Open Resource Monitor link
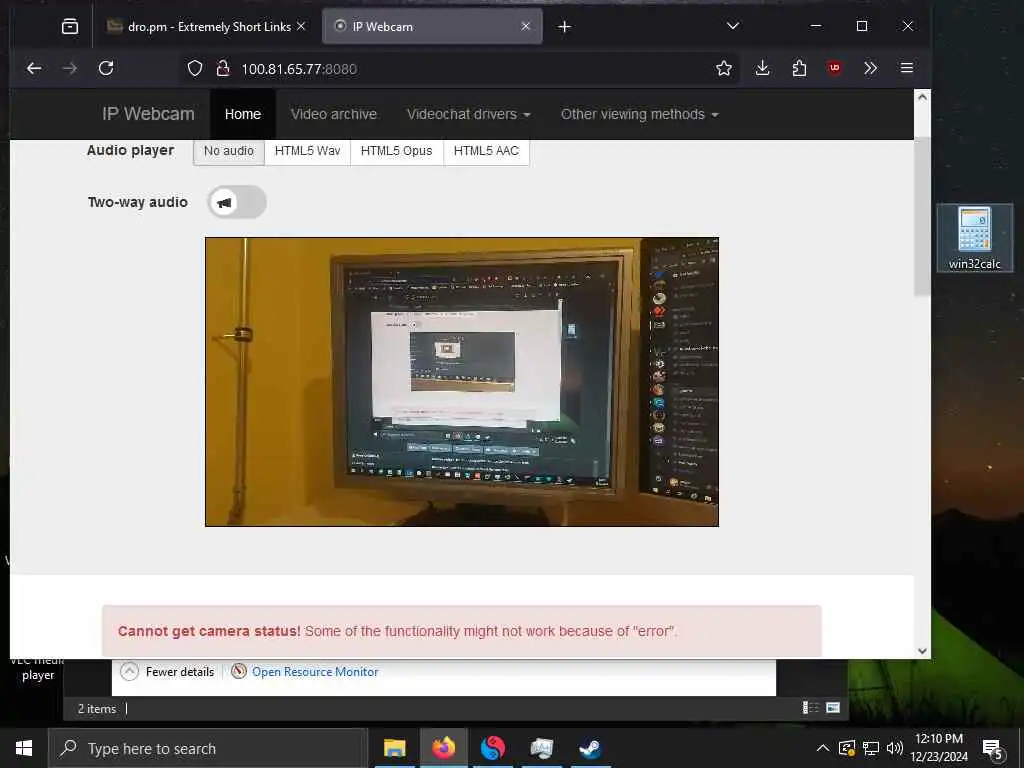Viewport: 1024px width, 768px height. click(305, 671)
